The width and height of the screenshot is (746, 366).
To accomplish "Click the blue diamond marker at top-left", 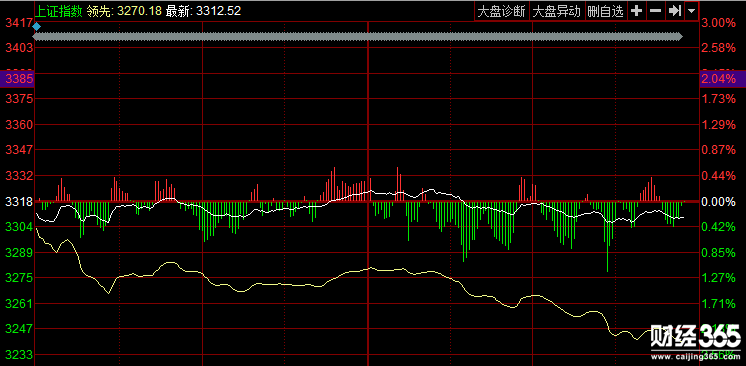I will 37,27.
